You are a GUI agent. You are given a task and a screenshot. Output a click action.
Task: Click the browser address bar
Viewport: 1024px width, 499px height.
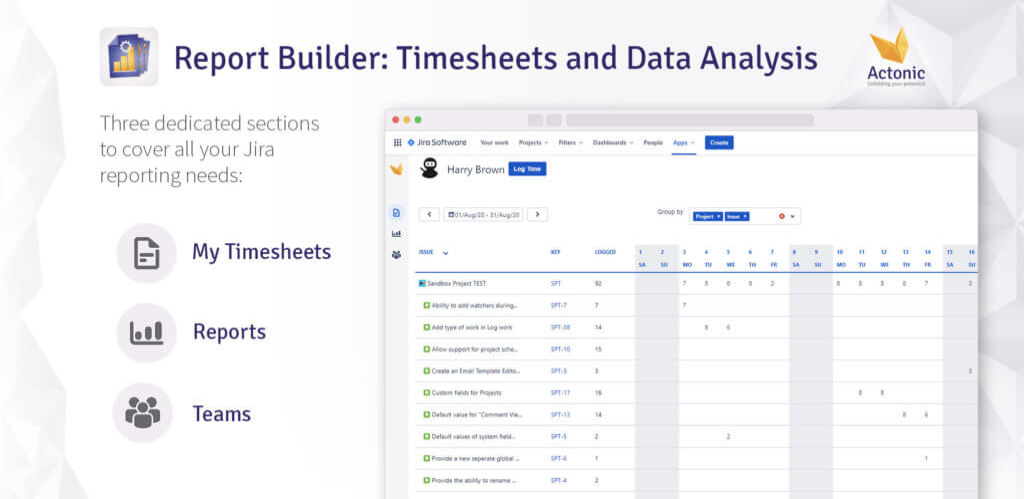(x=690, y=120)
